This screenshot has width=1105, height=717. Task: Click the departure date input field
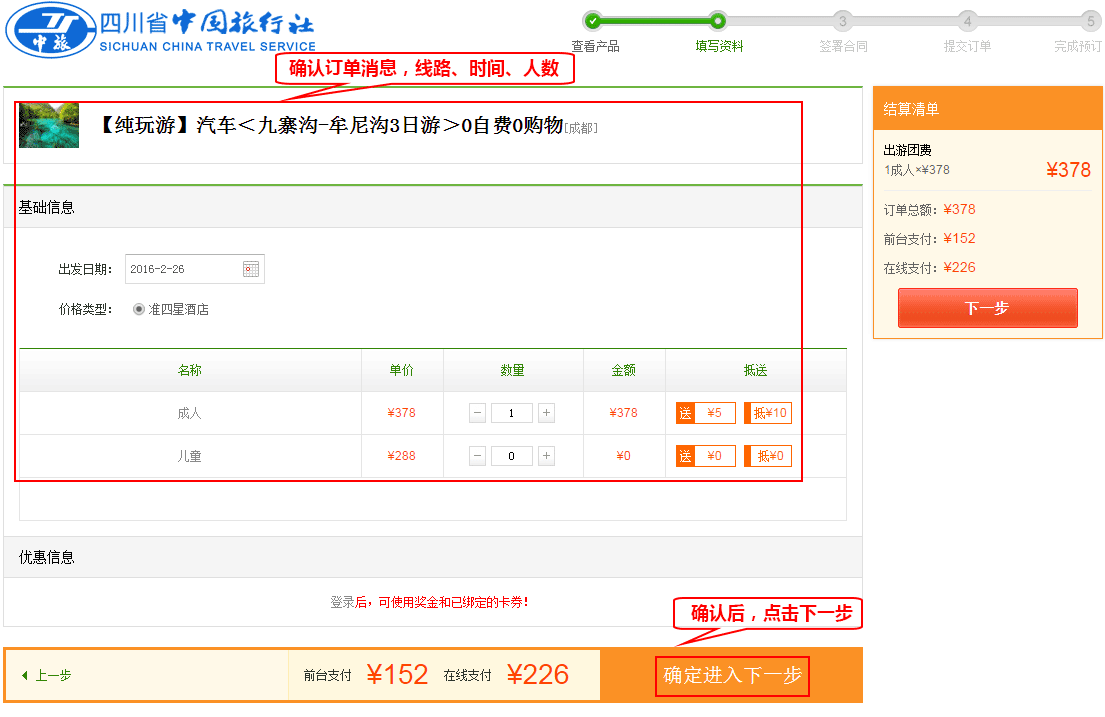[x=185, y=268]
